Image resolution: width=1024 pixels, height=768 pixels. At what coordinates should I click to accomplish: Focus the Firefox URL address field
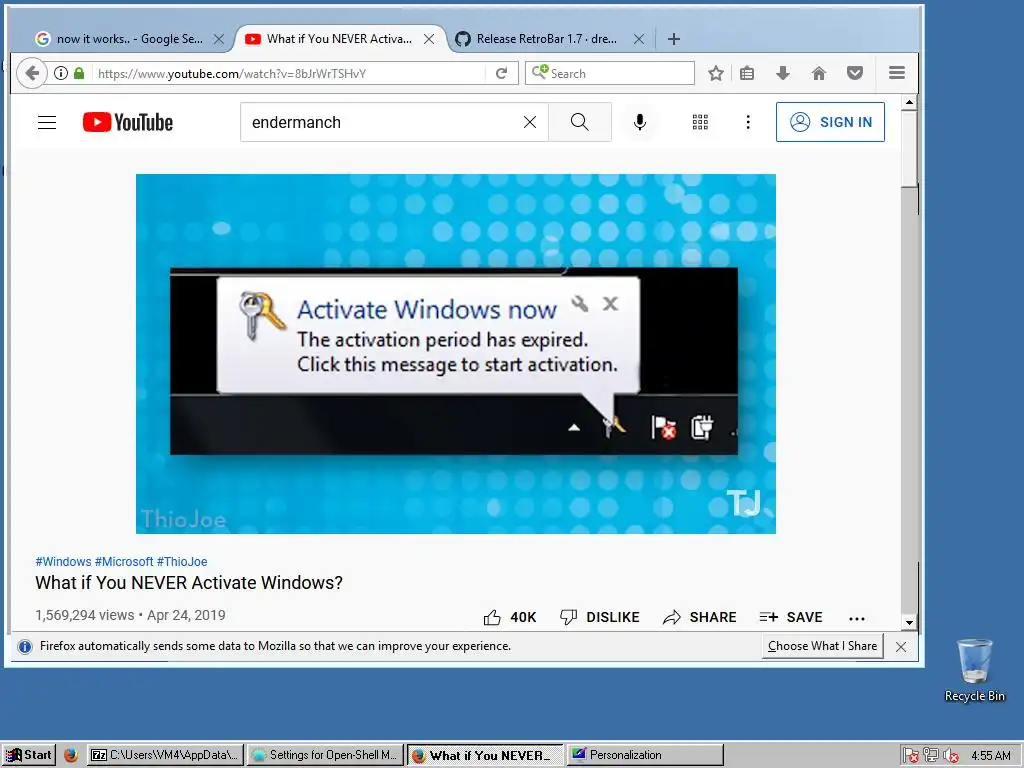tap(291, 73)
